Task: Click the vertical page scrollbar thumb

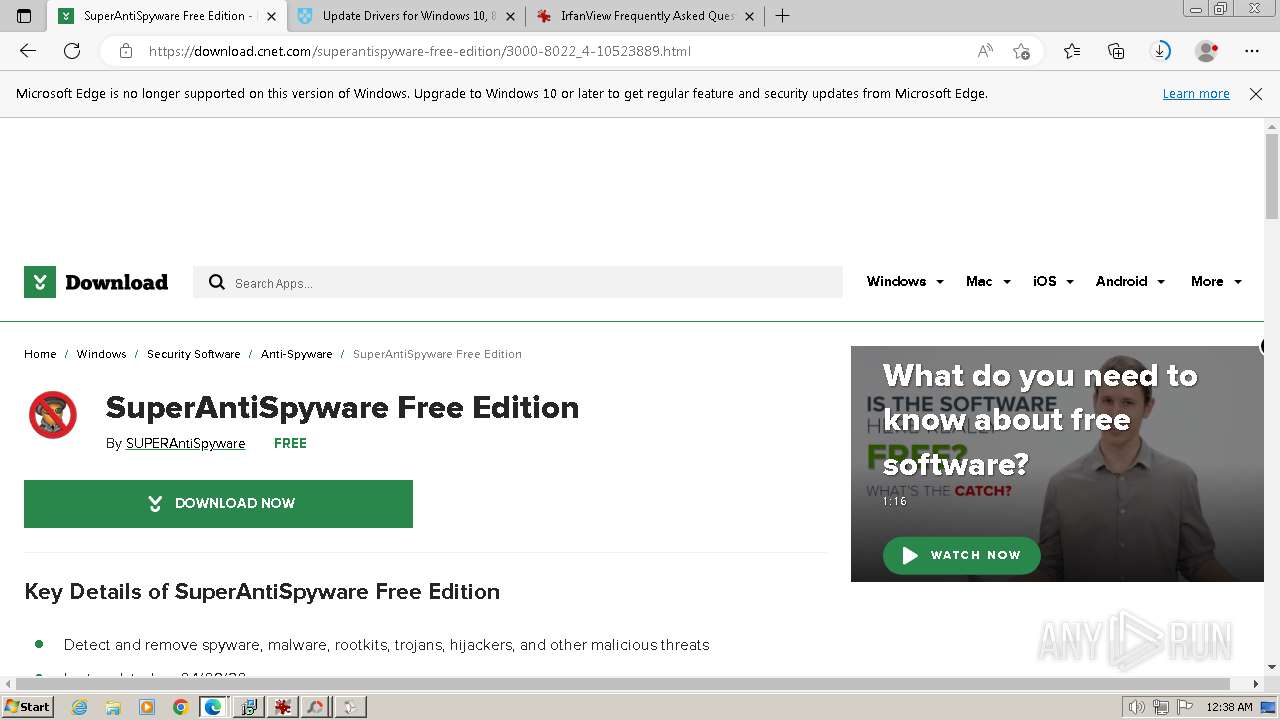Action: pos(1272,175)
